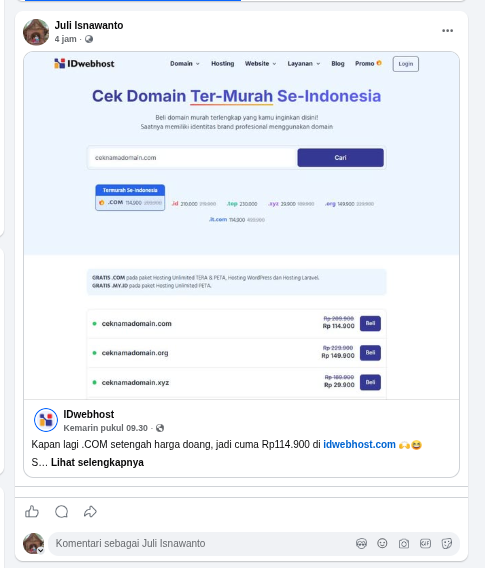Viewport: 485px width, 568px height.
Task: Switch commenting identity via avatar arrow
Action: (x=41, y=551)
